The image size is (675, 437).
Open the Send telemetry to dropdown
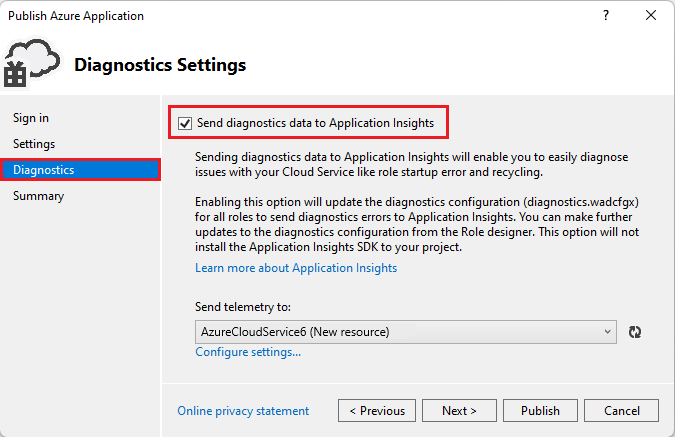click(405, 331)
